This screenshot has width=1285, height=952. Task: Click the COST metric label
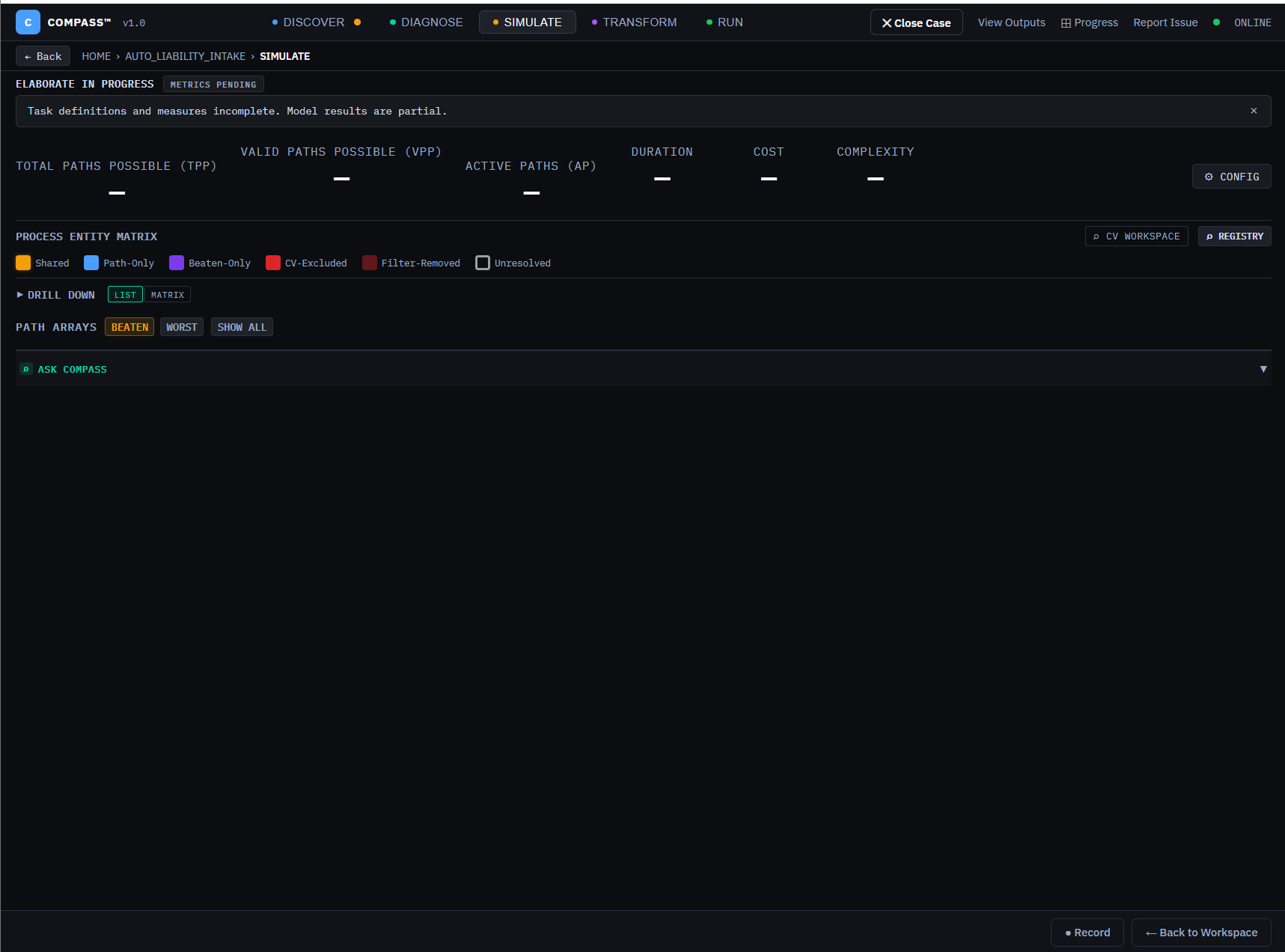pyautogui.click(x=769, y=152)
